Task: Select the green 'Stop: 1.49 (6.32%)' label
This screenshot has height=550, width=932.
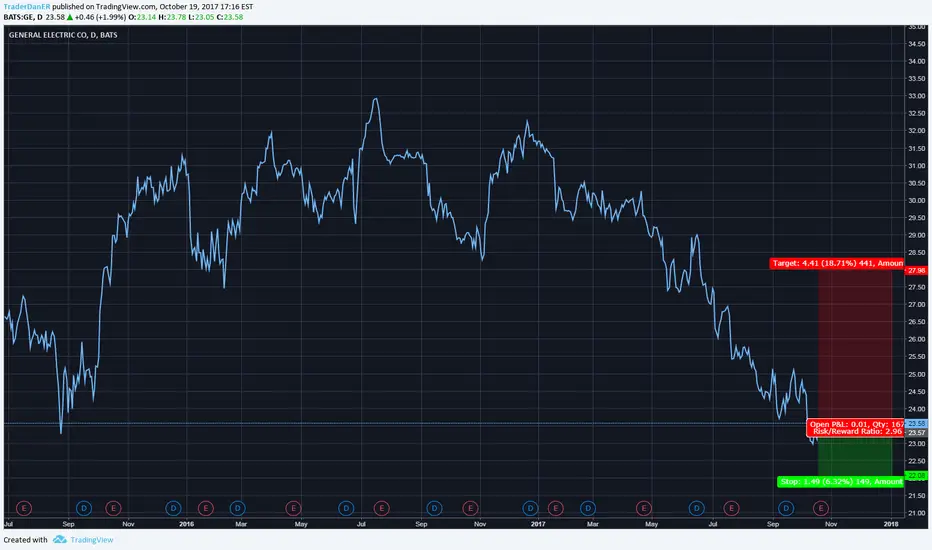Action: (840, 482)
